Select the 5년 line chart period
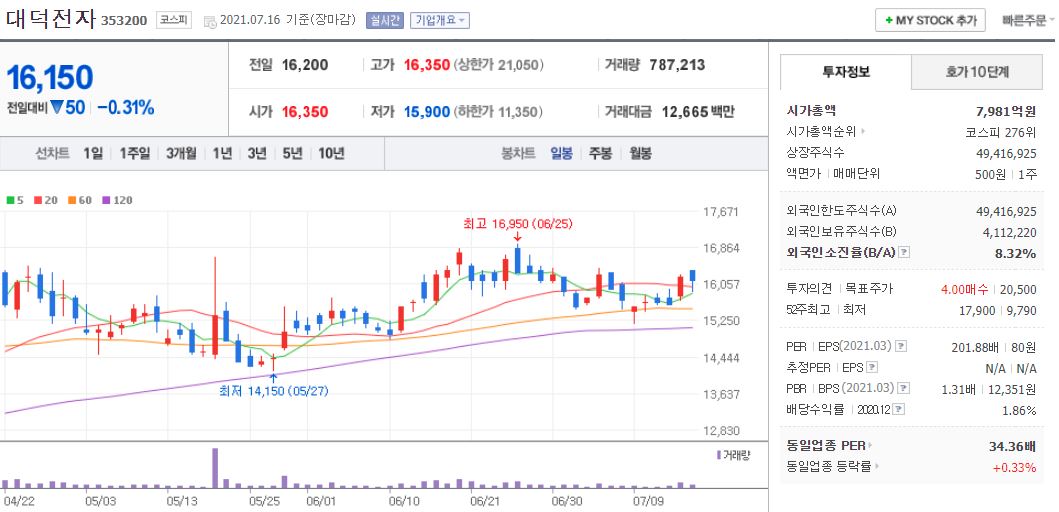The image size is (1059, 512). (x=292, y=153)
